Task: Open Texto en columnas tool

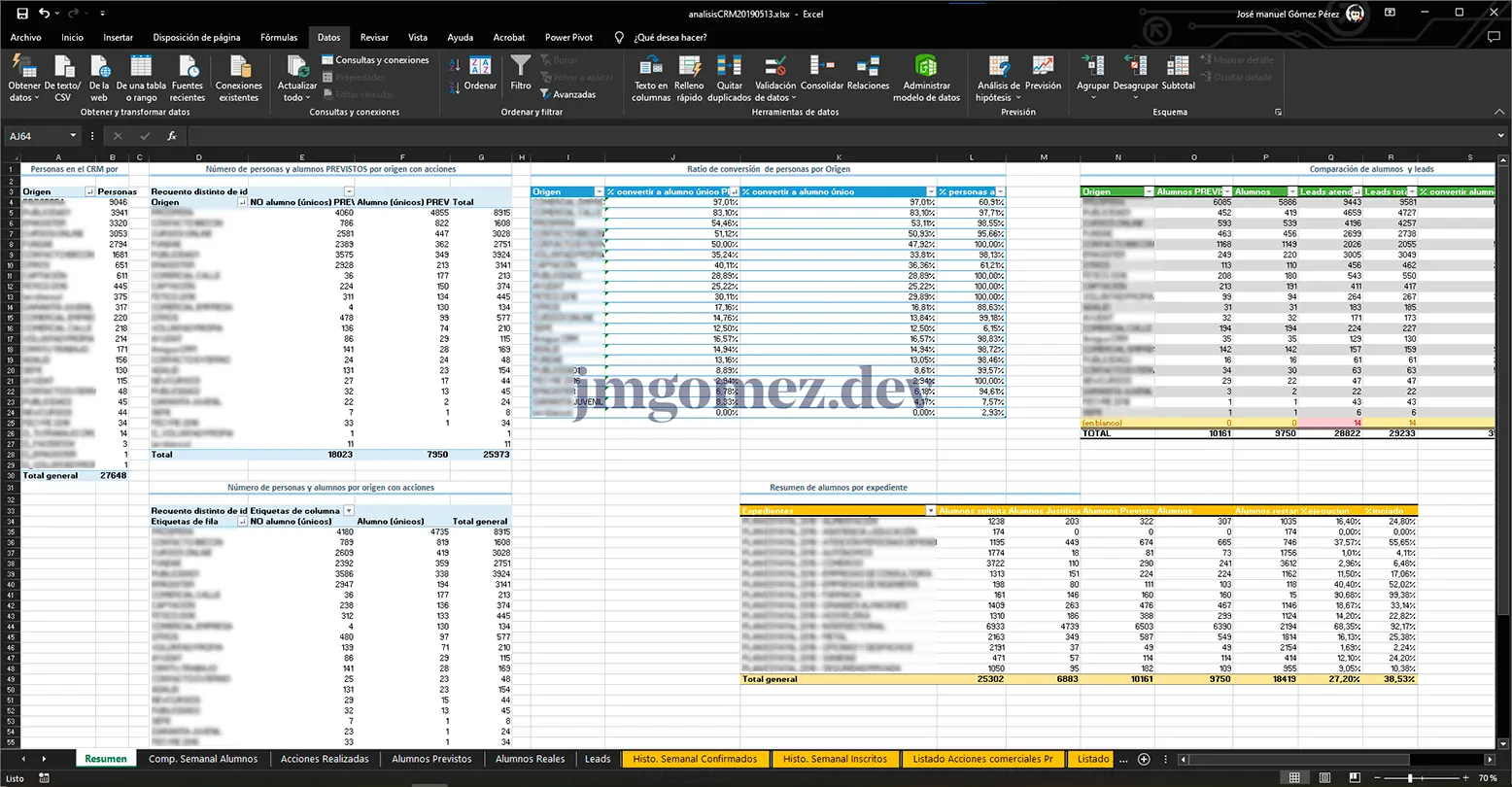Action: [651, 67]
